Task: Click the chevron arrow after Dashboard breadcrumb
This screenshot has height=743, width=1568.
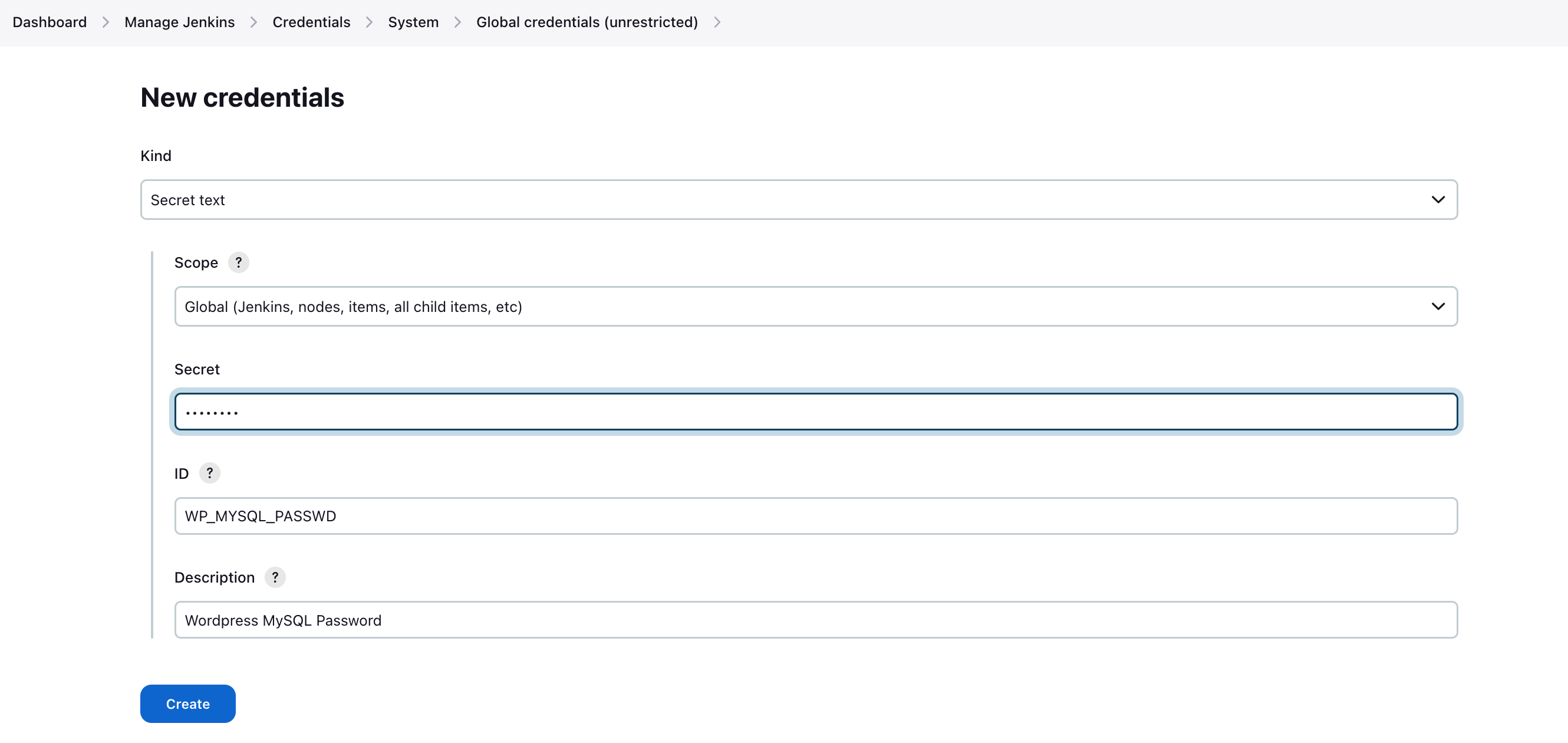Action: pos(106,22)
